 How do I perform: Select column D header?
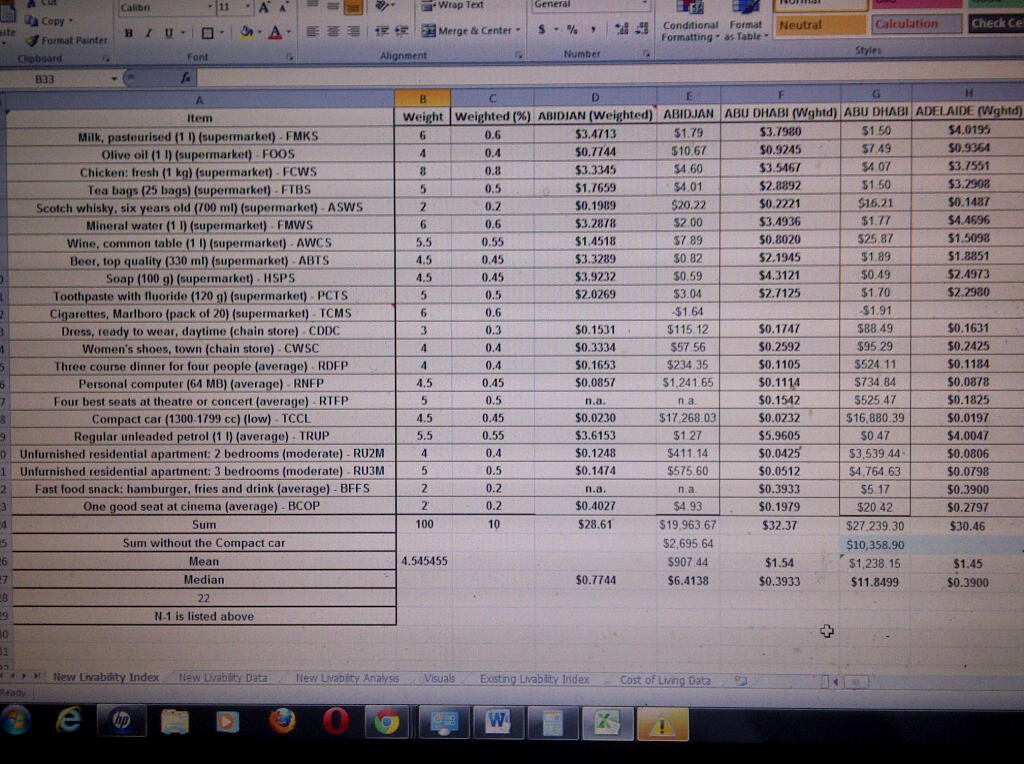(595, 97)
